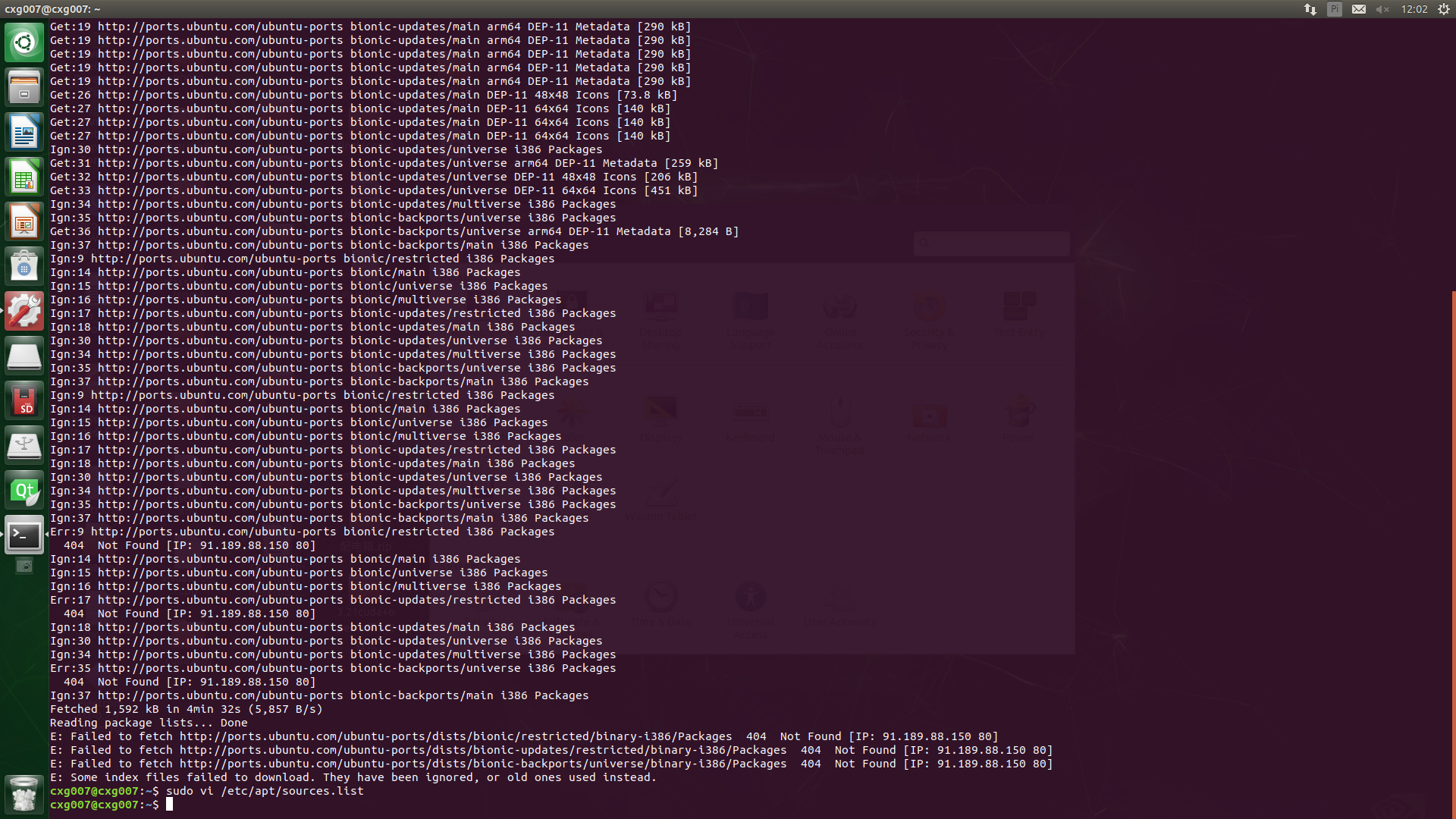Open the Trash in the launcher

[24, 794]
